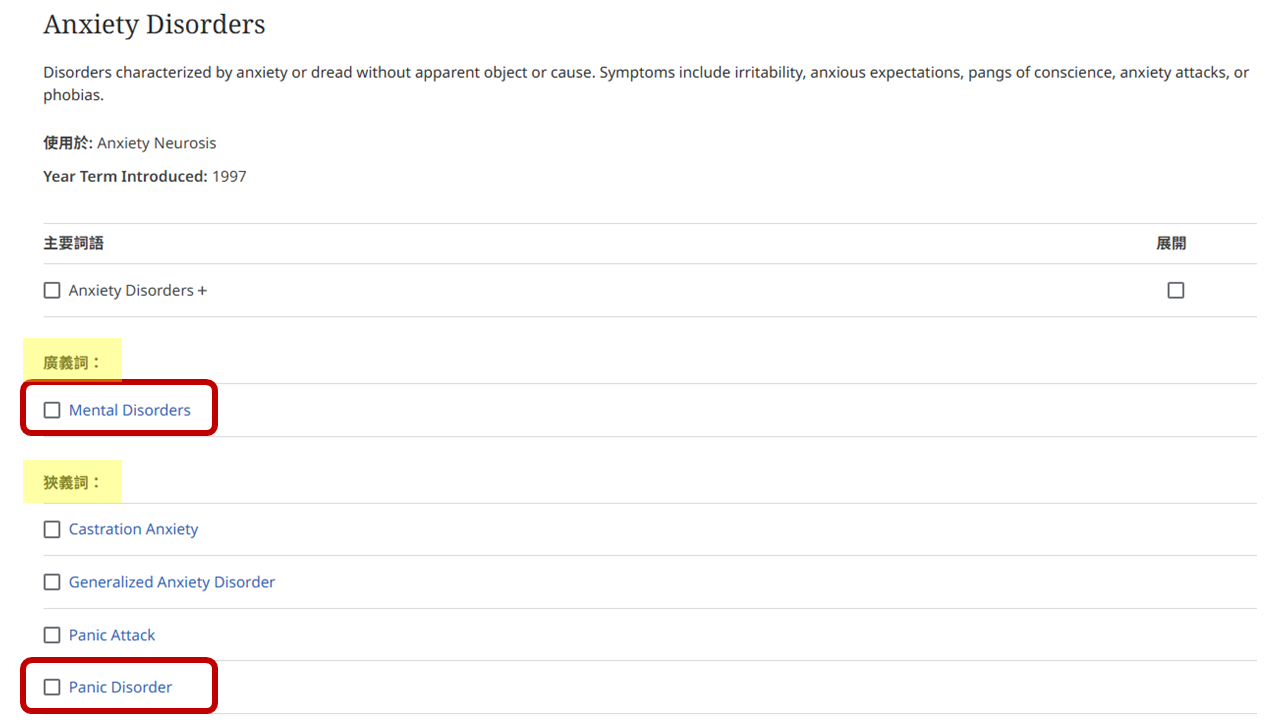The height and width of the screenshot is (720, 1280).
Task: Check the Anxiety Disorders main term checkbox
Action: [x=52, y=291]
